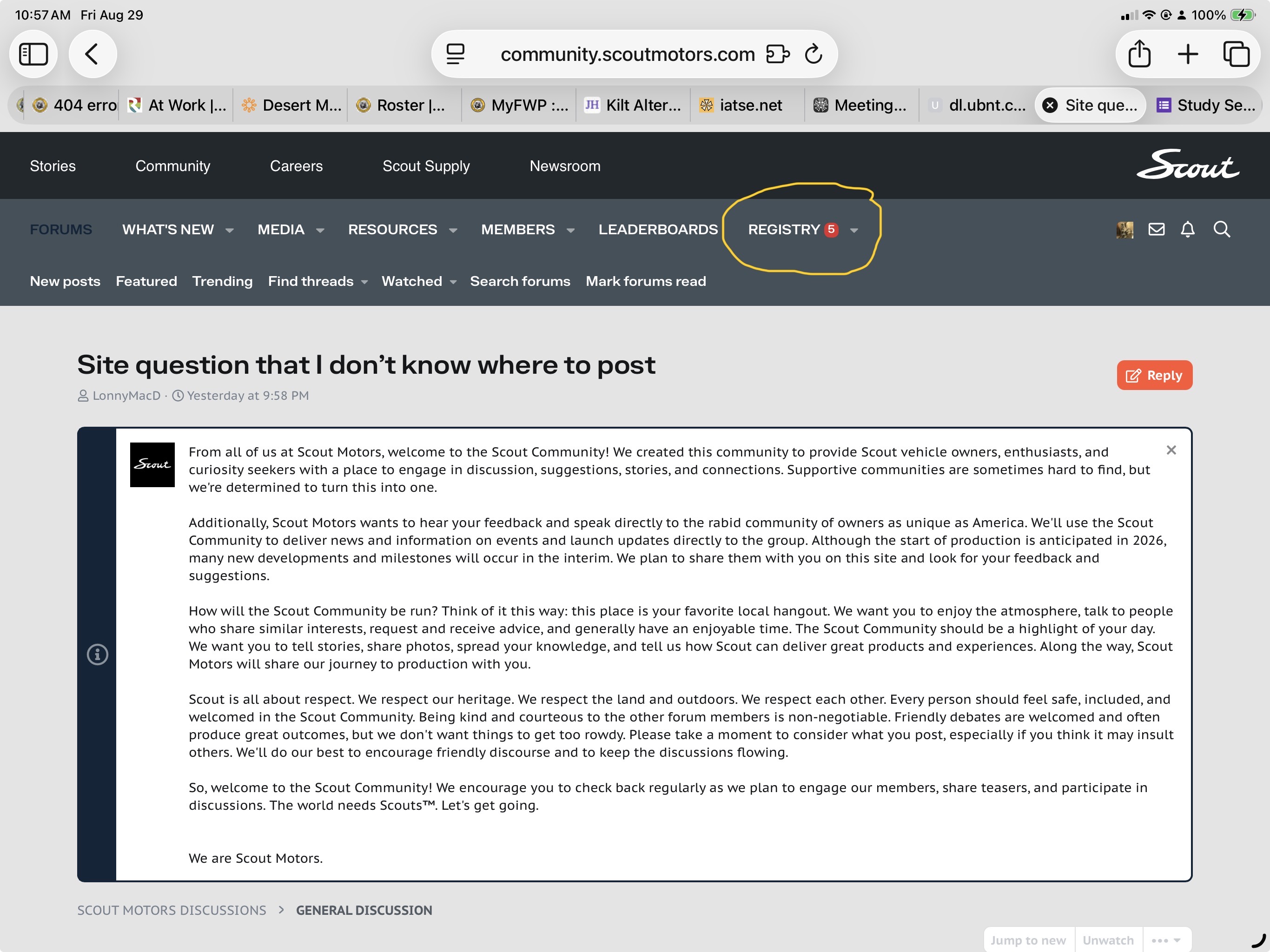
Task: Open the more options ellipsis dropdown
Action: pos(1167,940)
